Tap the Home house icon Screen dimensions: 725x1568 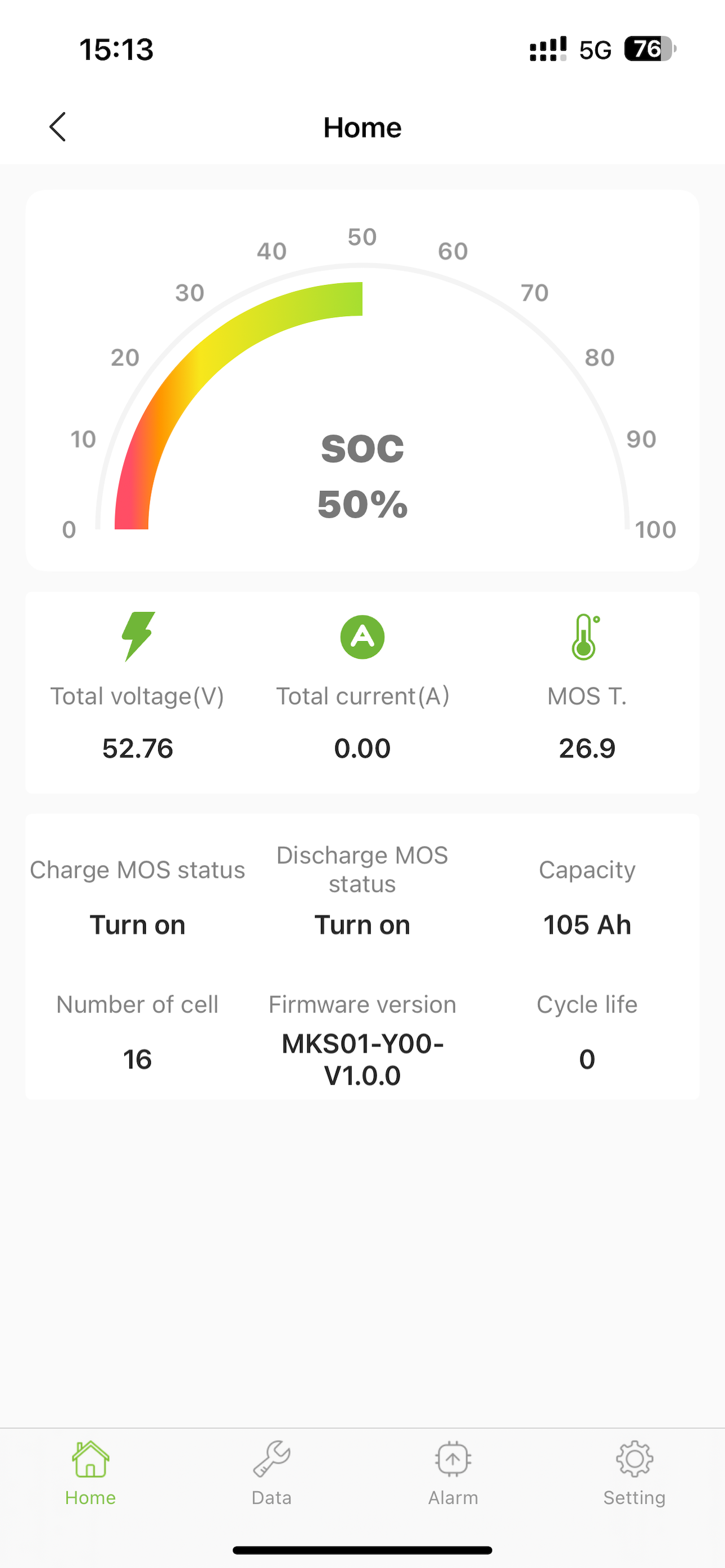click(x=90, y=1458)
